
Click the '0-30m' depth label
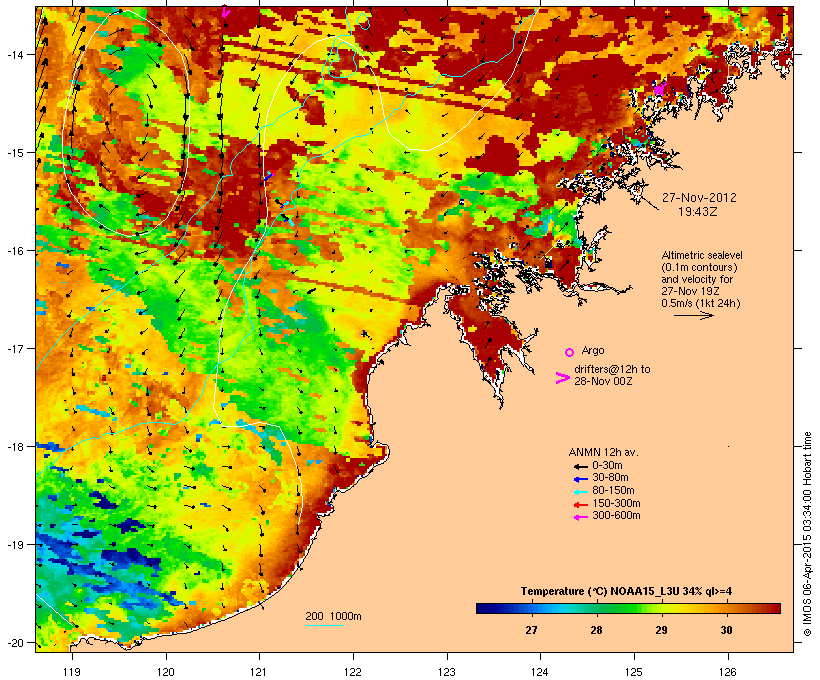point(607,466)
